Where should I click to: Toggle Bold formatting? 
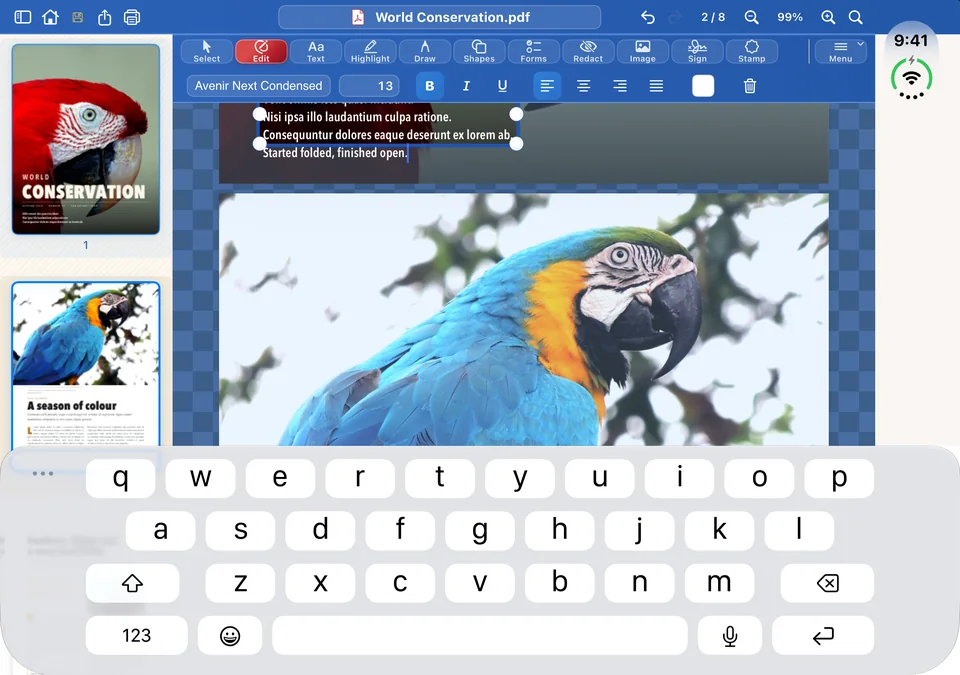(x=429, y=86)
